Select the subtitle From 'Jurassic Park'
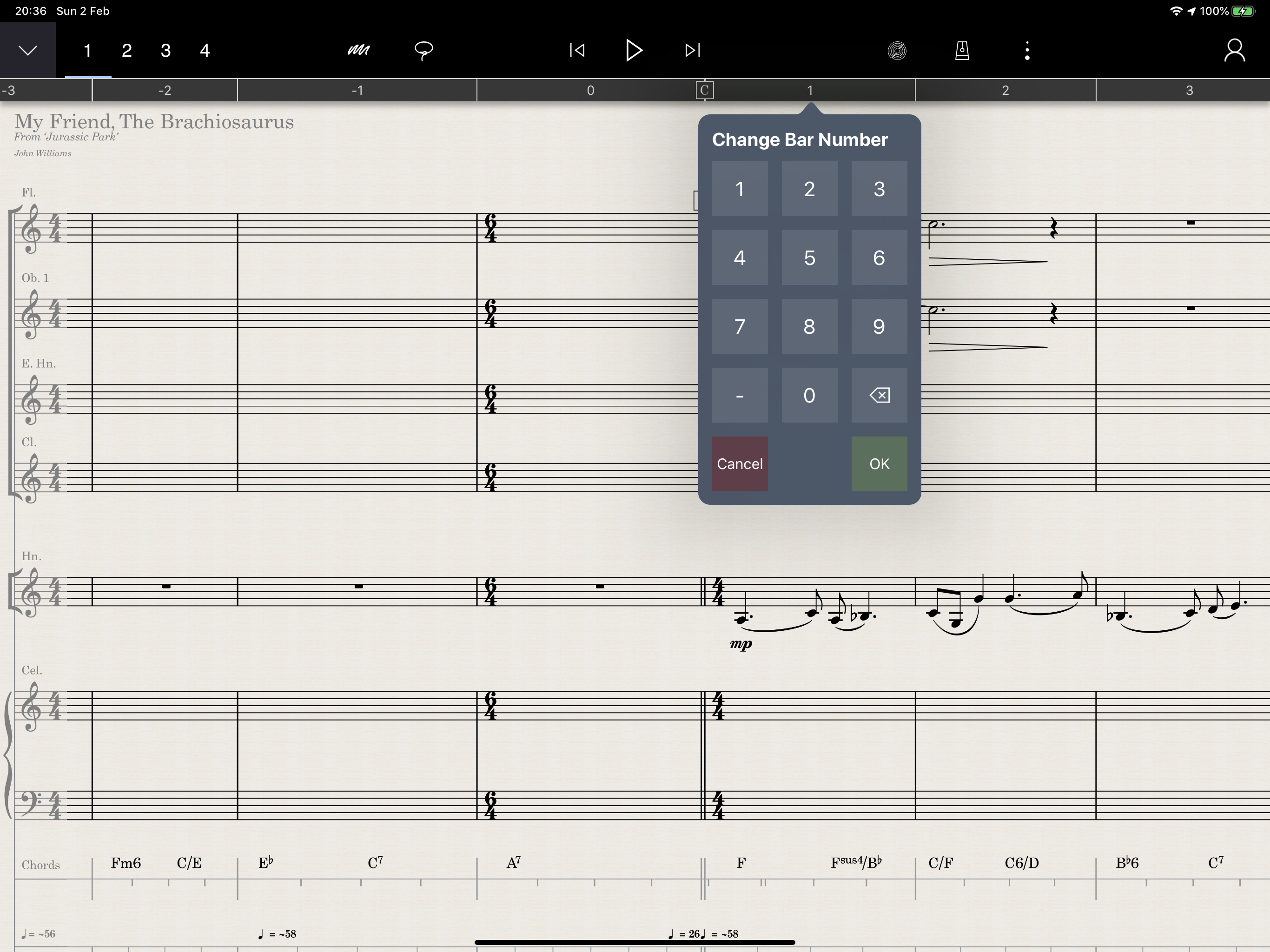1270x952 pixels. pos(66,137)
